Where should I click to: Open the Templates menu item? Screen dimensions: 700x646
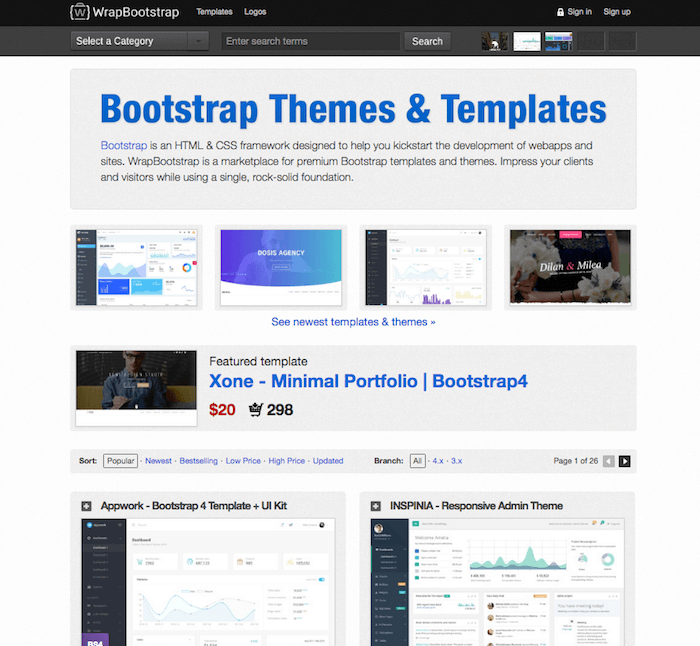coord(214,12)
